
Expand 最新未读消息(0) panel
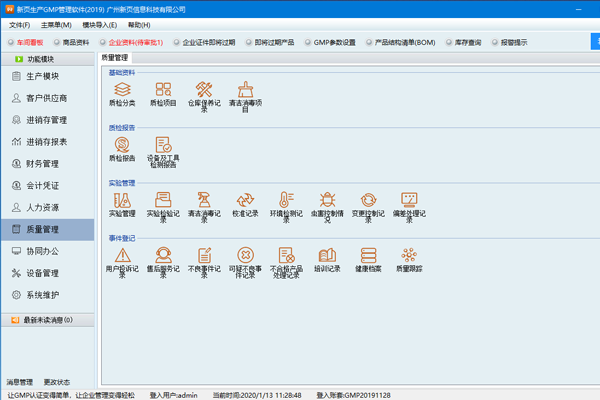coord(47,320)
